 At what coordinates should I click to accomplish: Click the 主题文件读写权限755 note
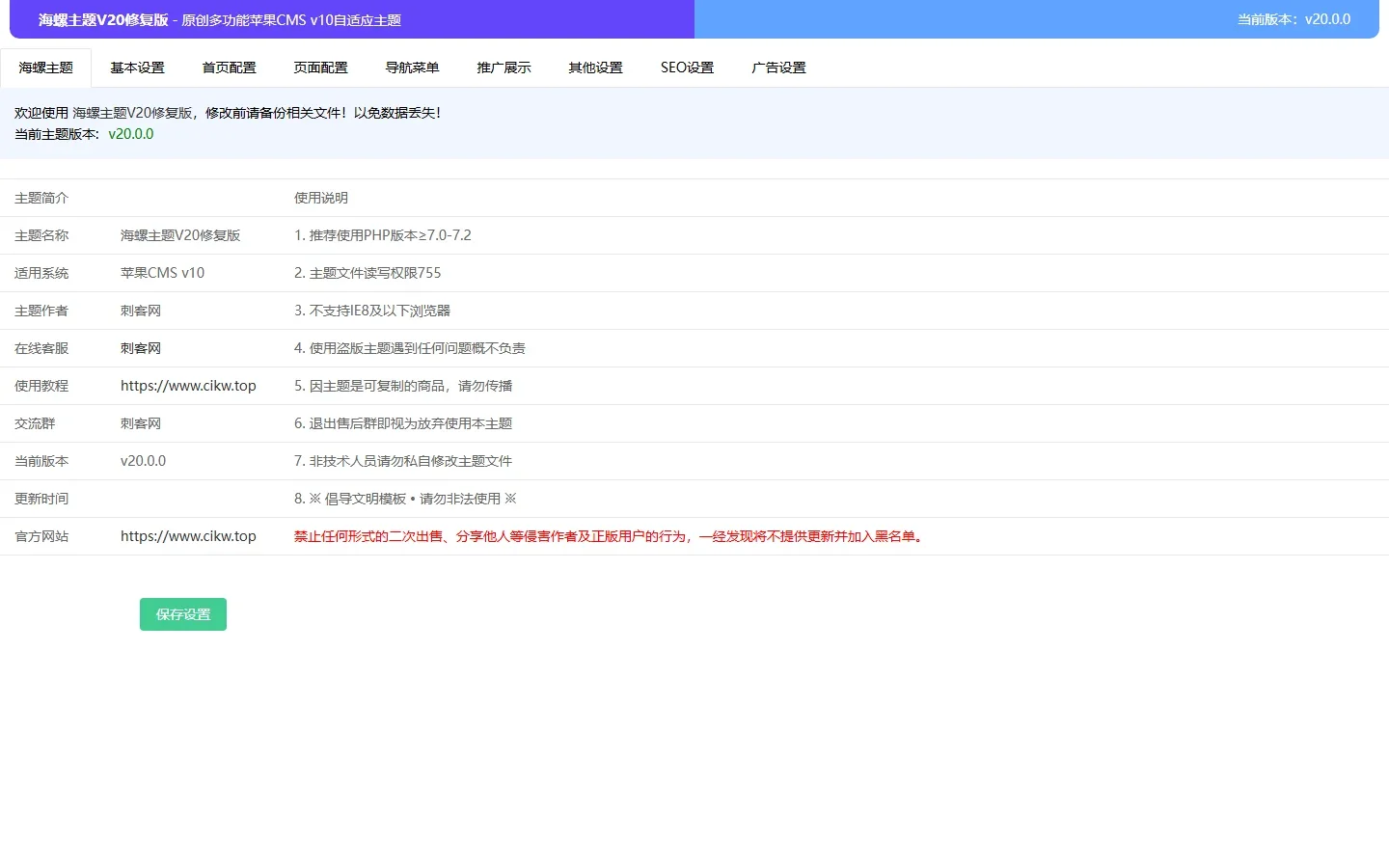click(x=368, y=273)
